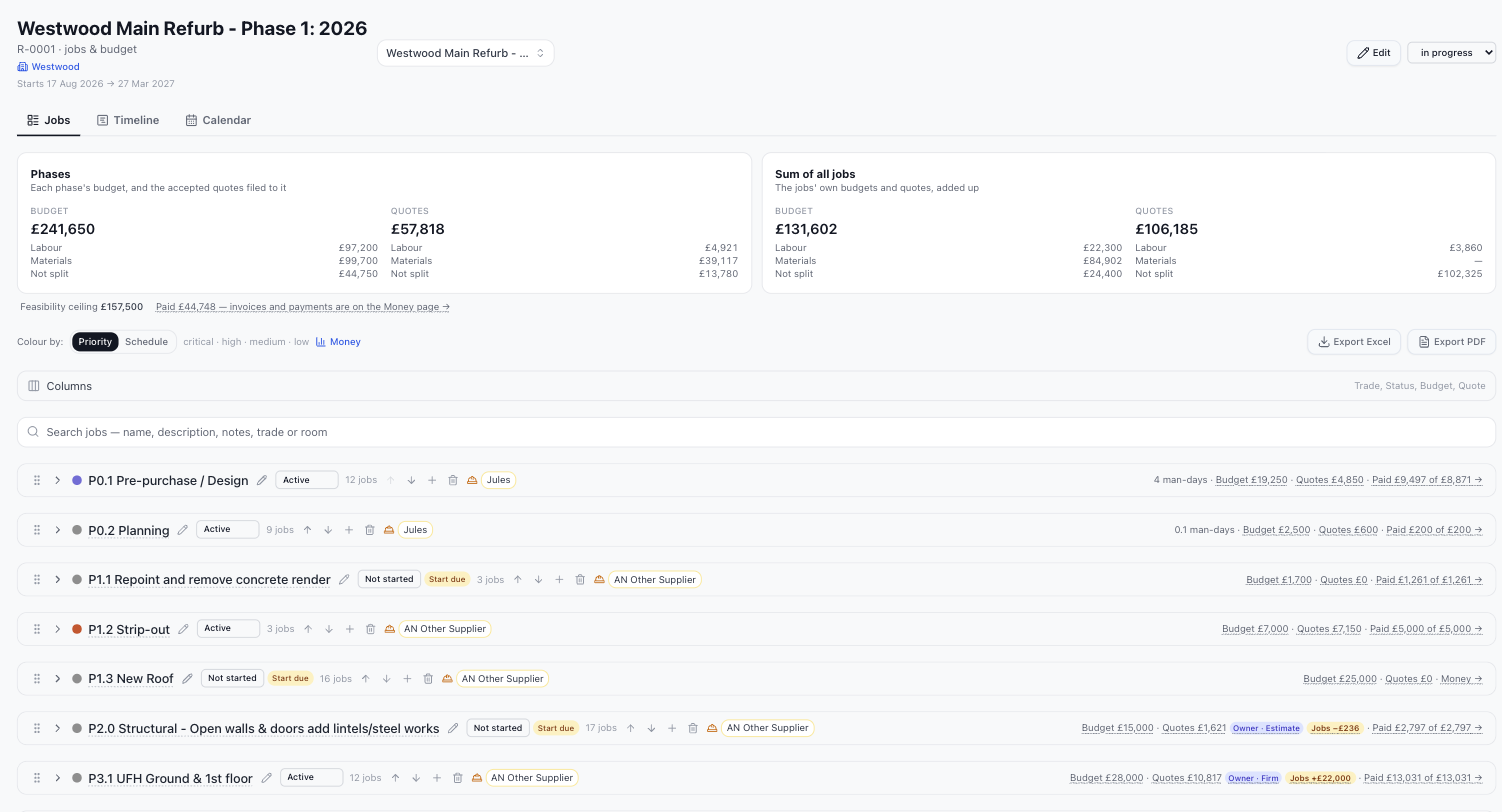Viewport: 1502px width, 812px height.
Task: Rename P0.1 Pre-purchase / Design via pencil icon
Action: [262, 480]
